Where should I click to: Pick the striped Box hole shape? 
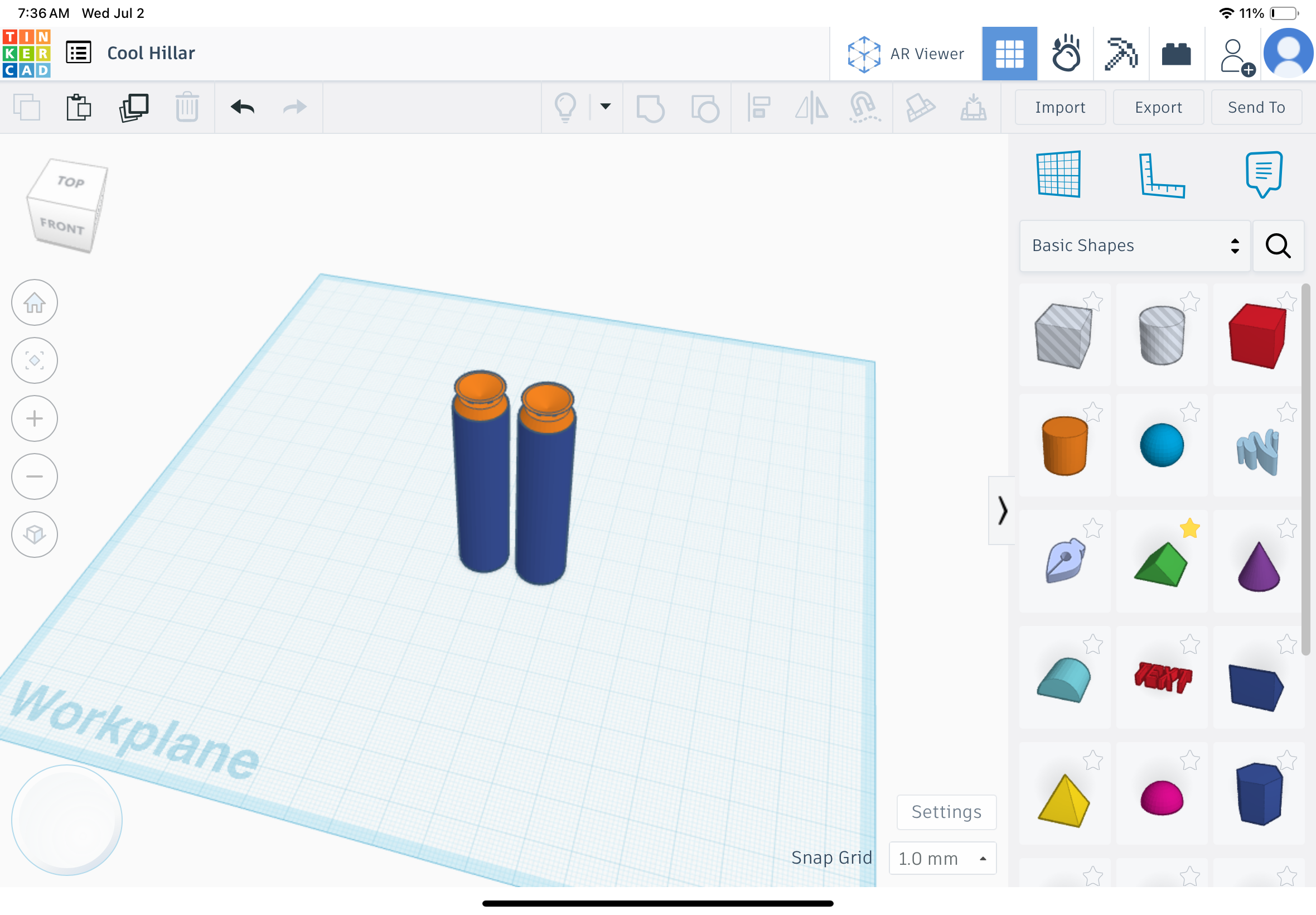(x=1063, y=336)
